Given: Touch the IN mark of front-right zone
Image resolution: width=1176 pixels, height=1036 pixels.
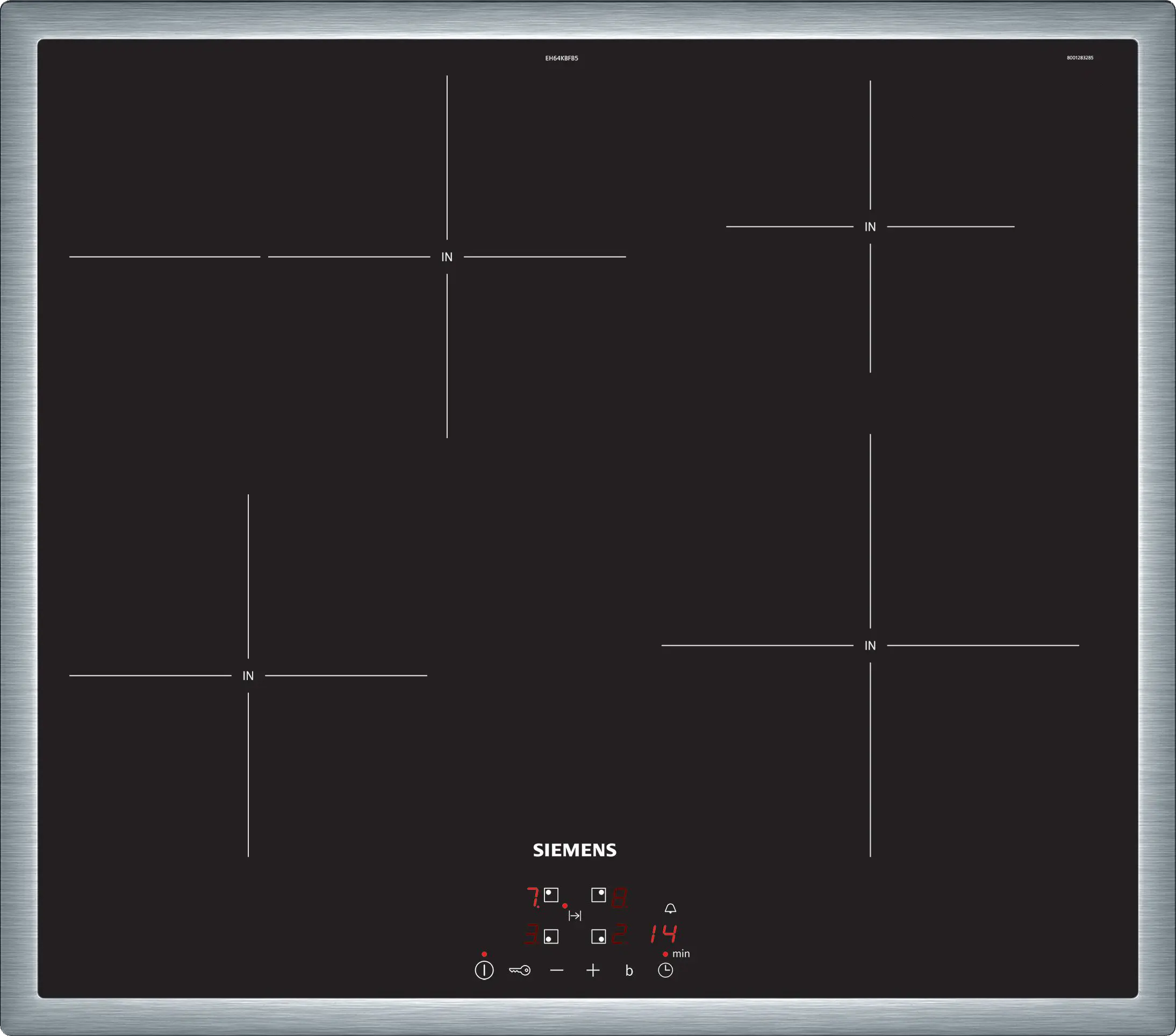Looking at the screenshot, I should [x=870, y=646].
